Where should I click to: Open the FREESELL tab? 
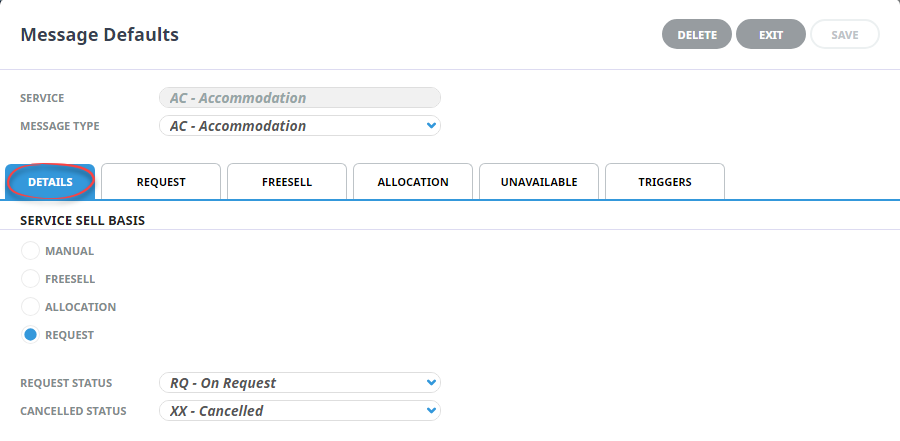click(287, 182)
